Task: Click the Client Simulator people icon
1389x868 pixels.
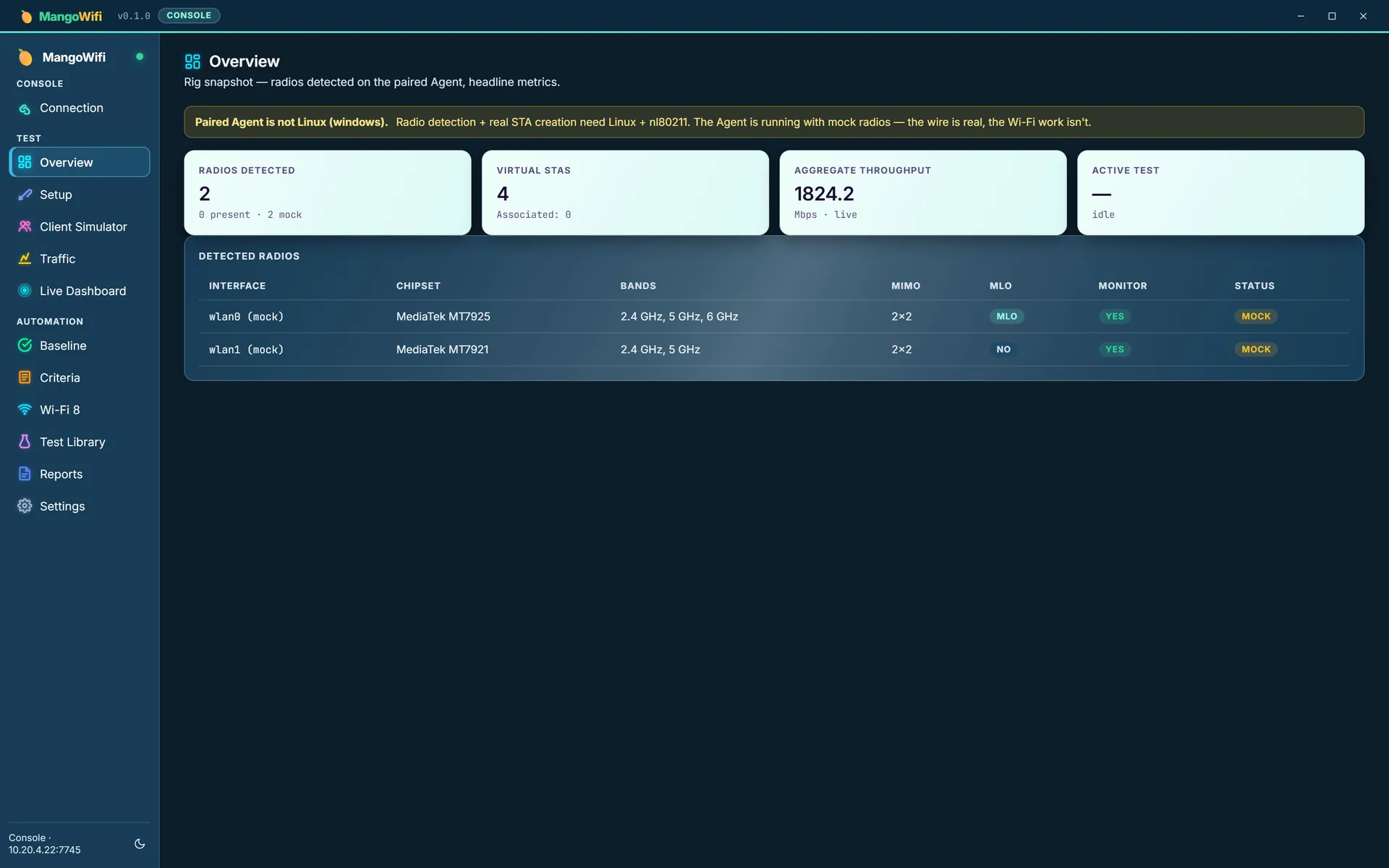Action: [x=25, y=226]
